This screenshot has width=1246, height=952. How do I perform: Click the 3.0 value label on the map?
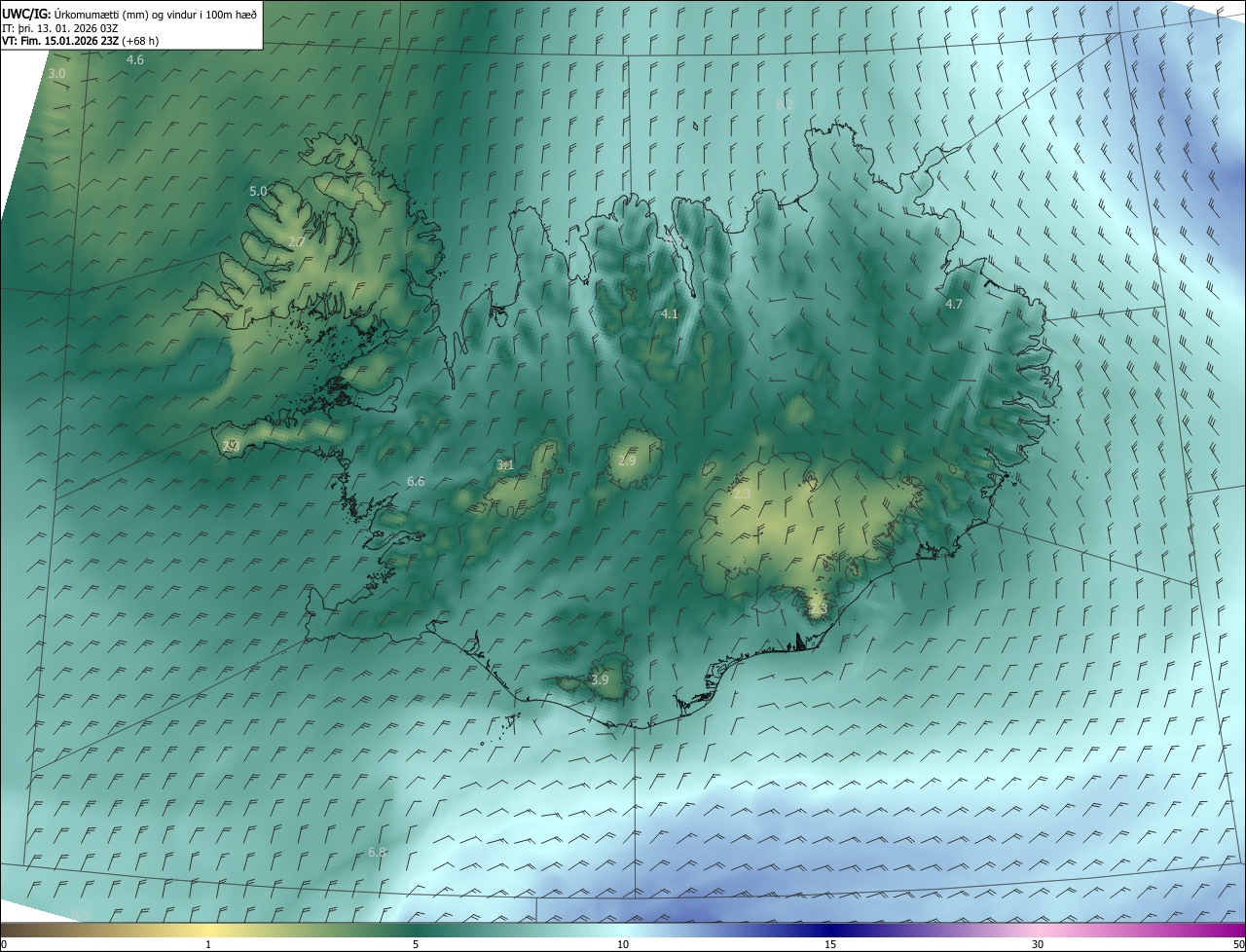[x=56, y=74]
